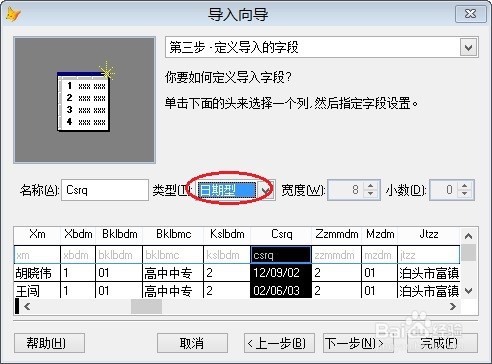Click 泊头市富镇 in the 胡晓伟 row
This screenshot has height=364, width=492.
429,273
